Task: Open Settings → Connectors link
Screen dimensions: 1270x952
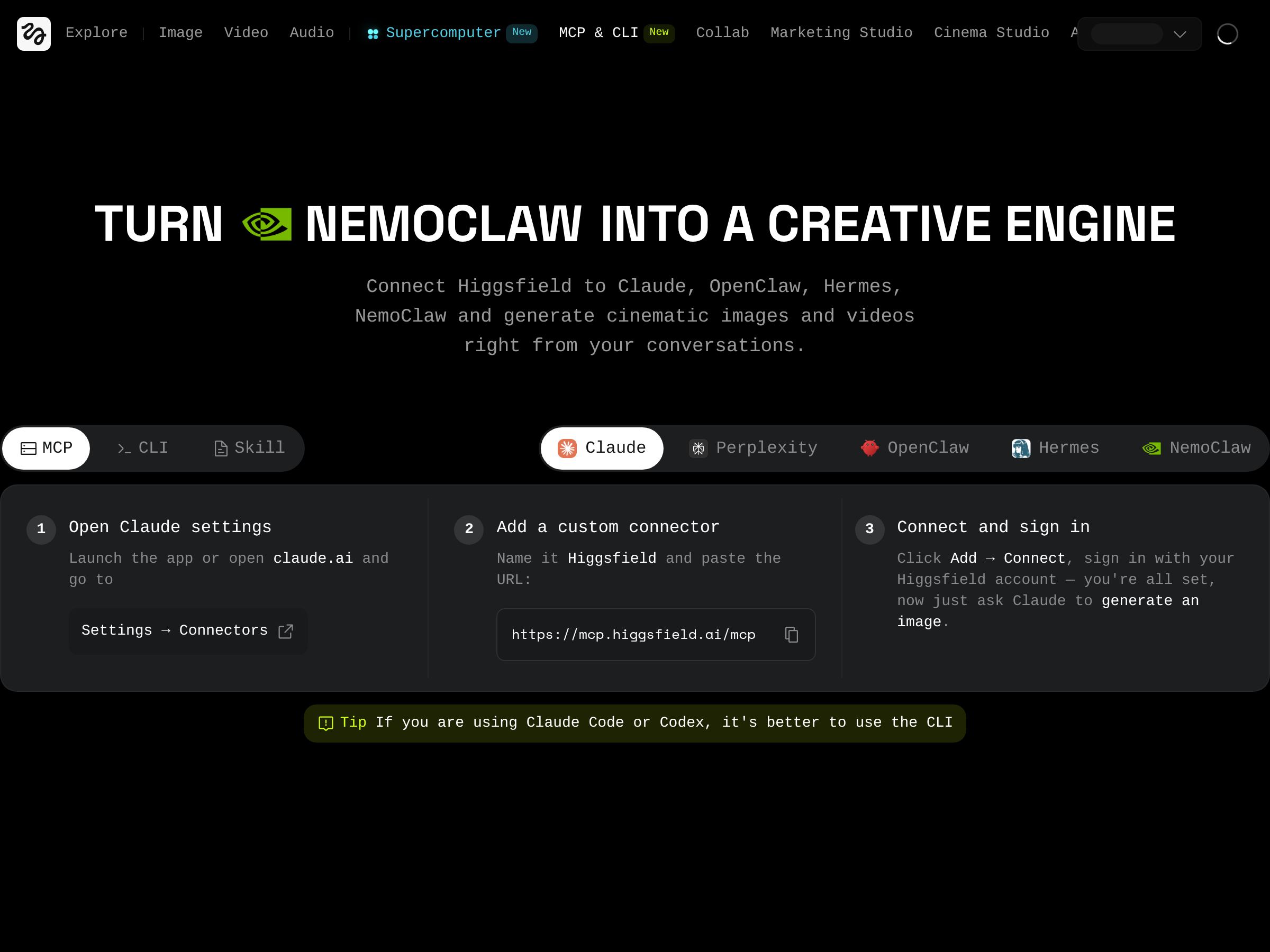Action: click(188, 630)
